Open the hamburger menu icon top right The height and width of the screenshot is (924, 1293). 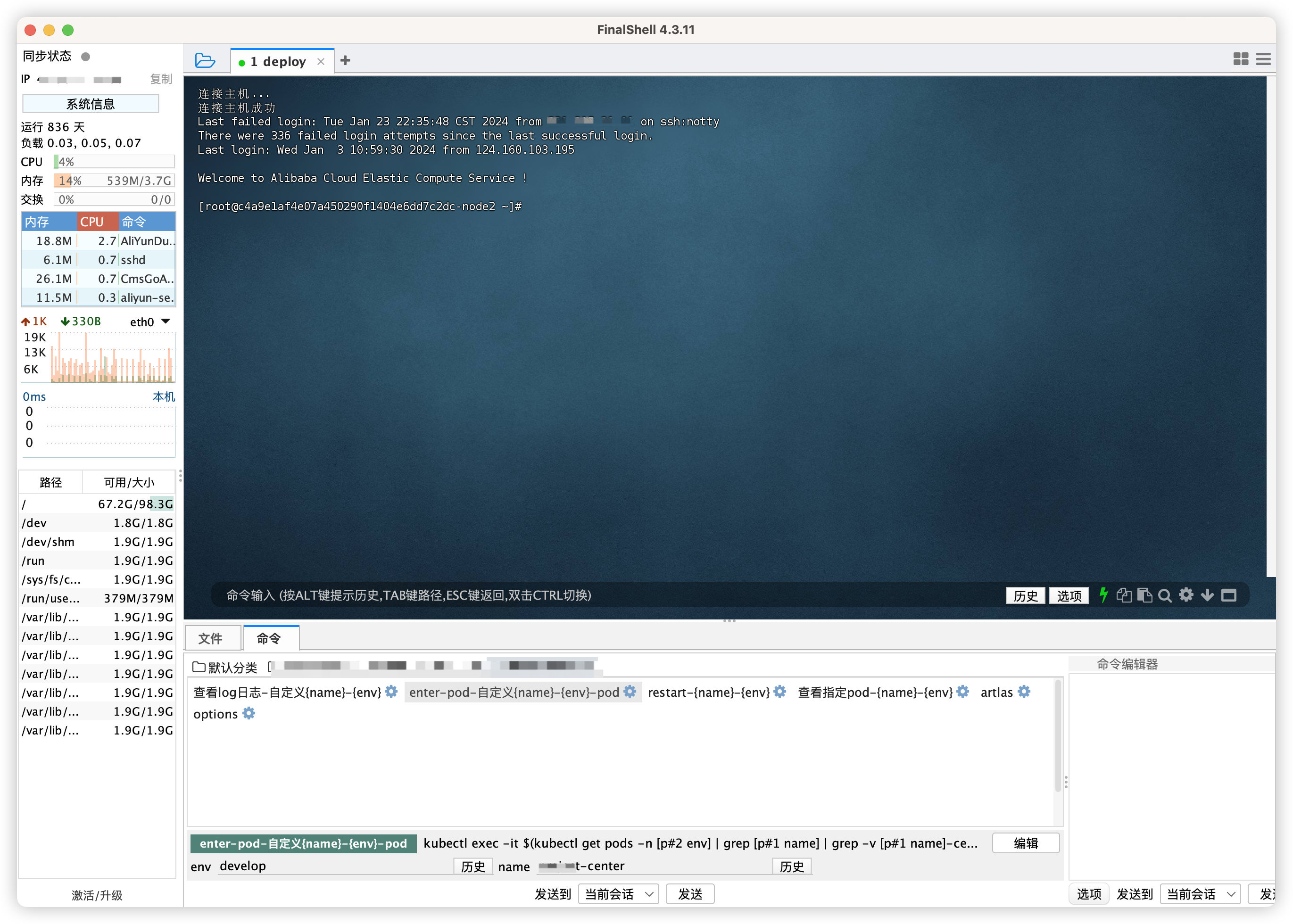[1263, 58]
